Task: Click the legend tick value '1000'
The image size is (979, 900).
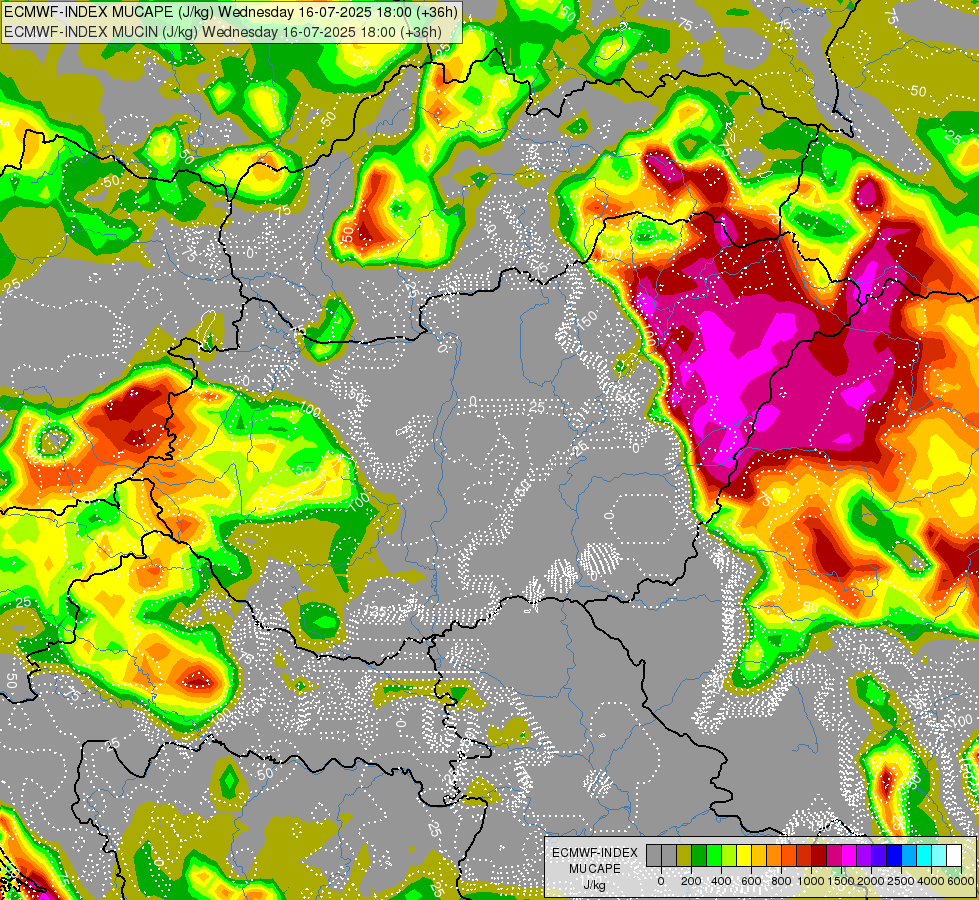Action: coord(812,881)
